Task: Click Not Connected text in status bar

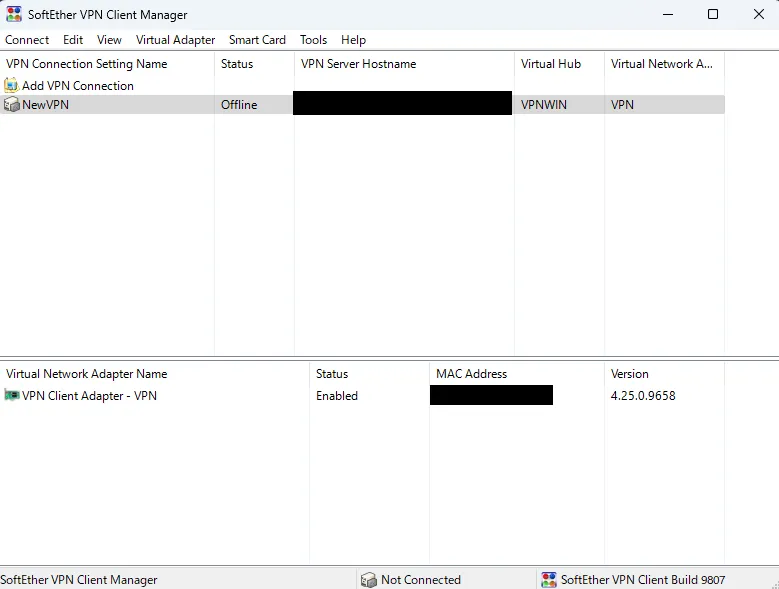Action: coord(421,580)
